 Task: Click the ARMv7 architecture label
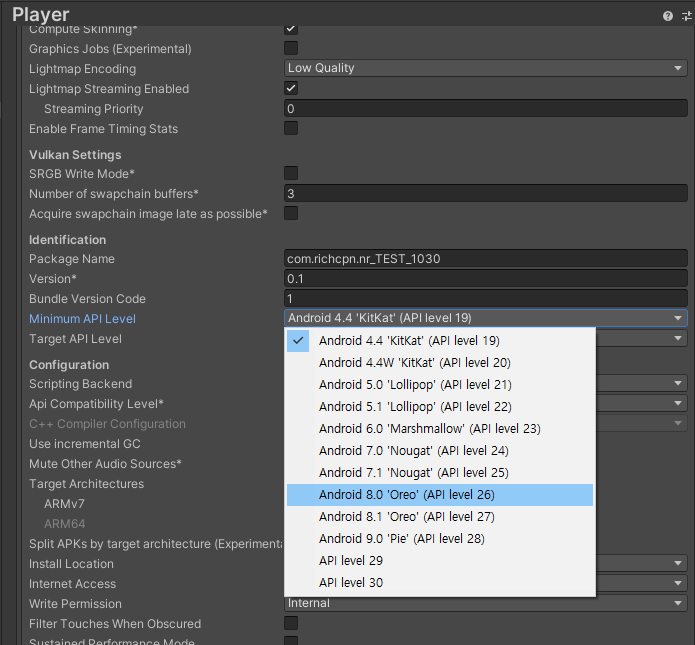(64, 504)
